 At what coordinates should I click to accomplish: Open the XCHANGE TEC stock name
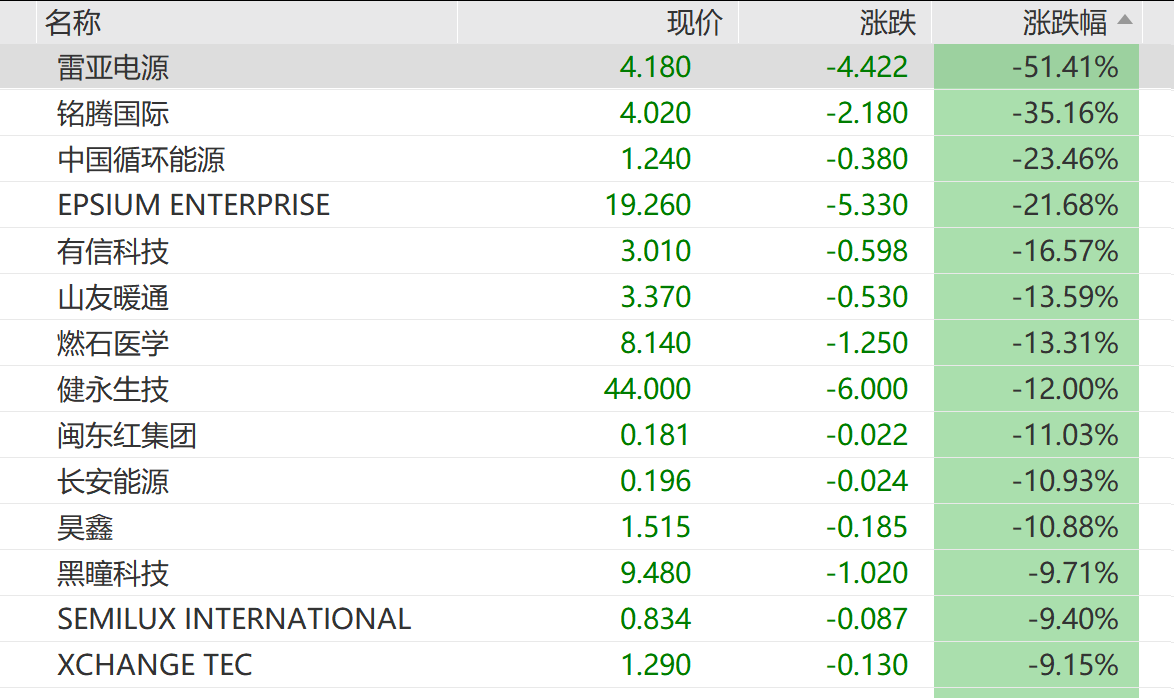(x=155, y=665)
